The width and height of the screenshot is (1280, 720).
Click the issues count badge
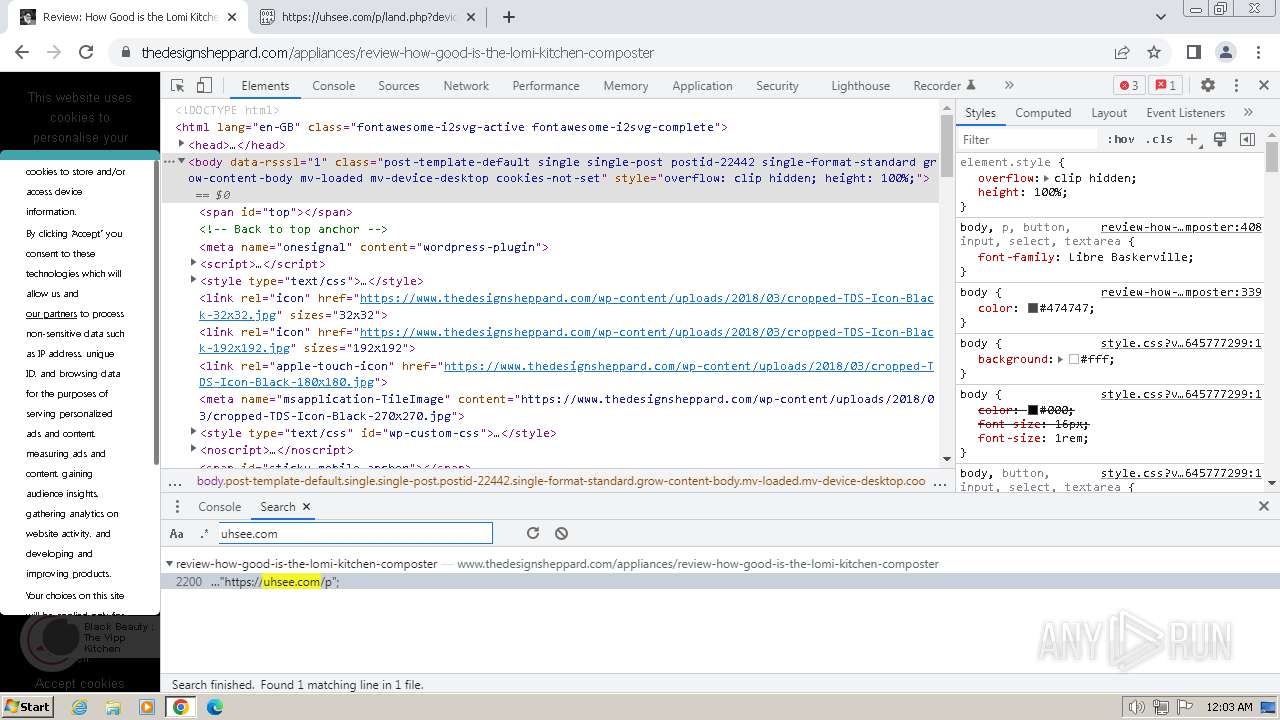[x=1164, y=86]
